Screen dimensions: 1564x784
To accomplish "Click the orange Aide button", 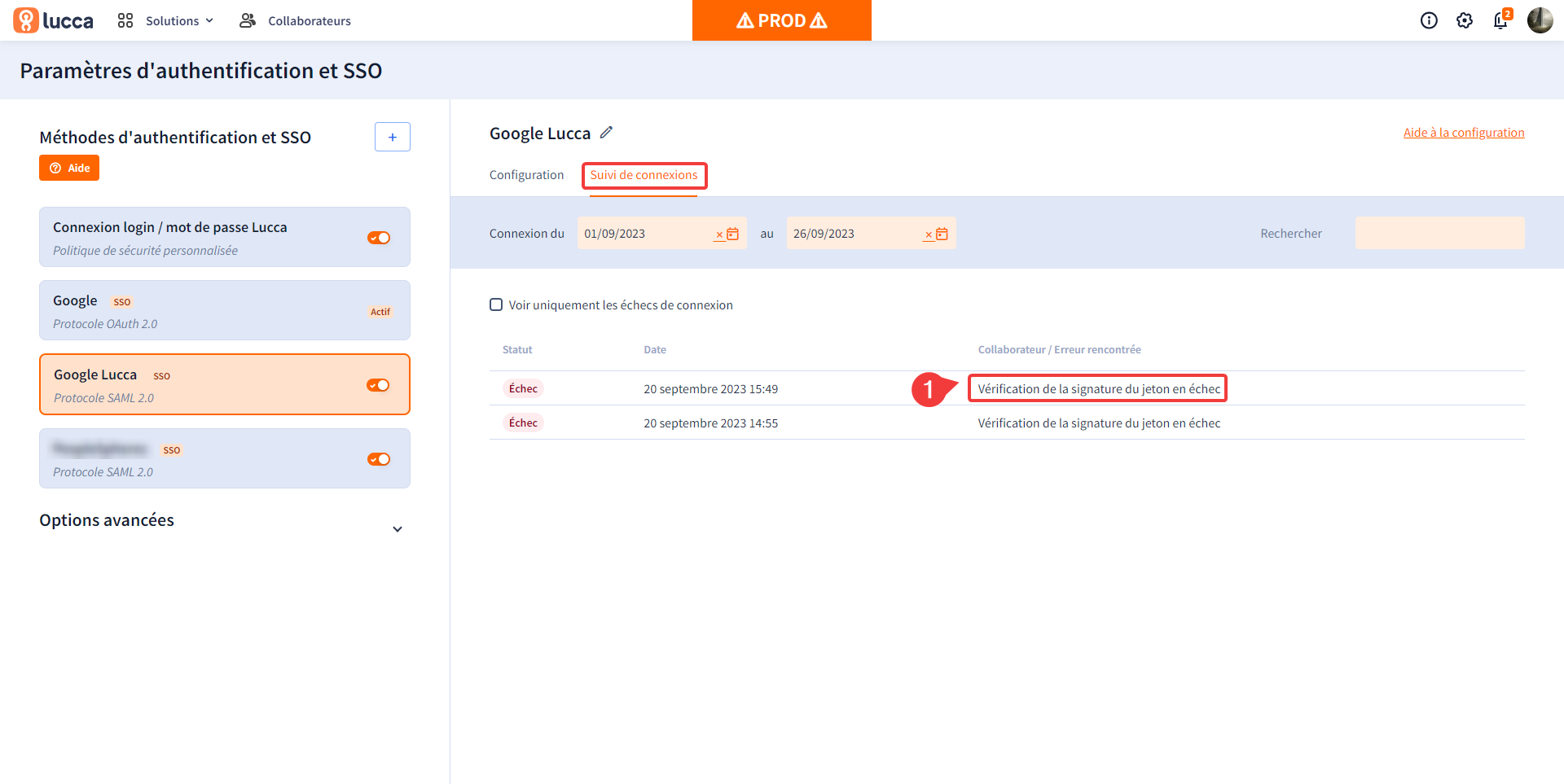I will [x=69, y=168].
